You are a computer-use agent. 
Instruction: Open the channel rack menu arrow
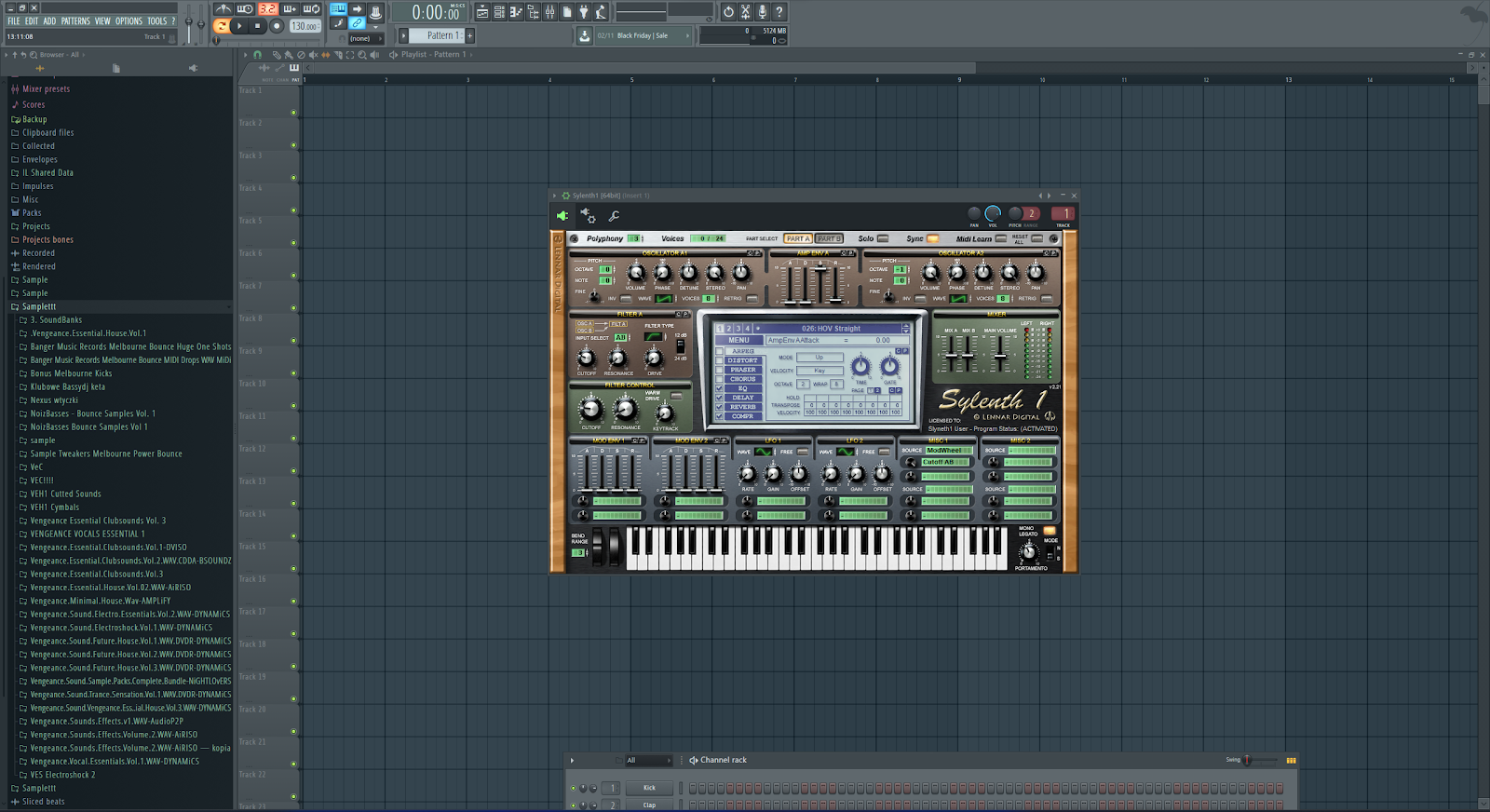click(x=572, y=760)
